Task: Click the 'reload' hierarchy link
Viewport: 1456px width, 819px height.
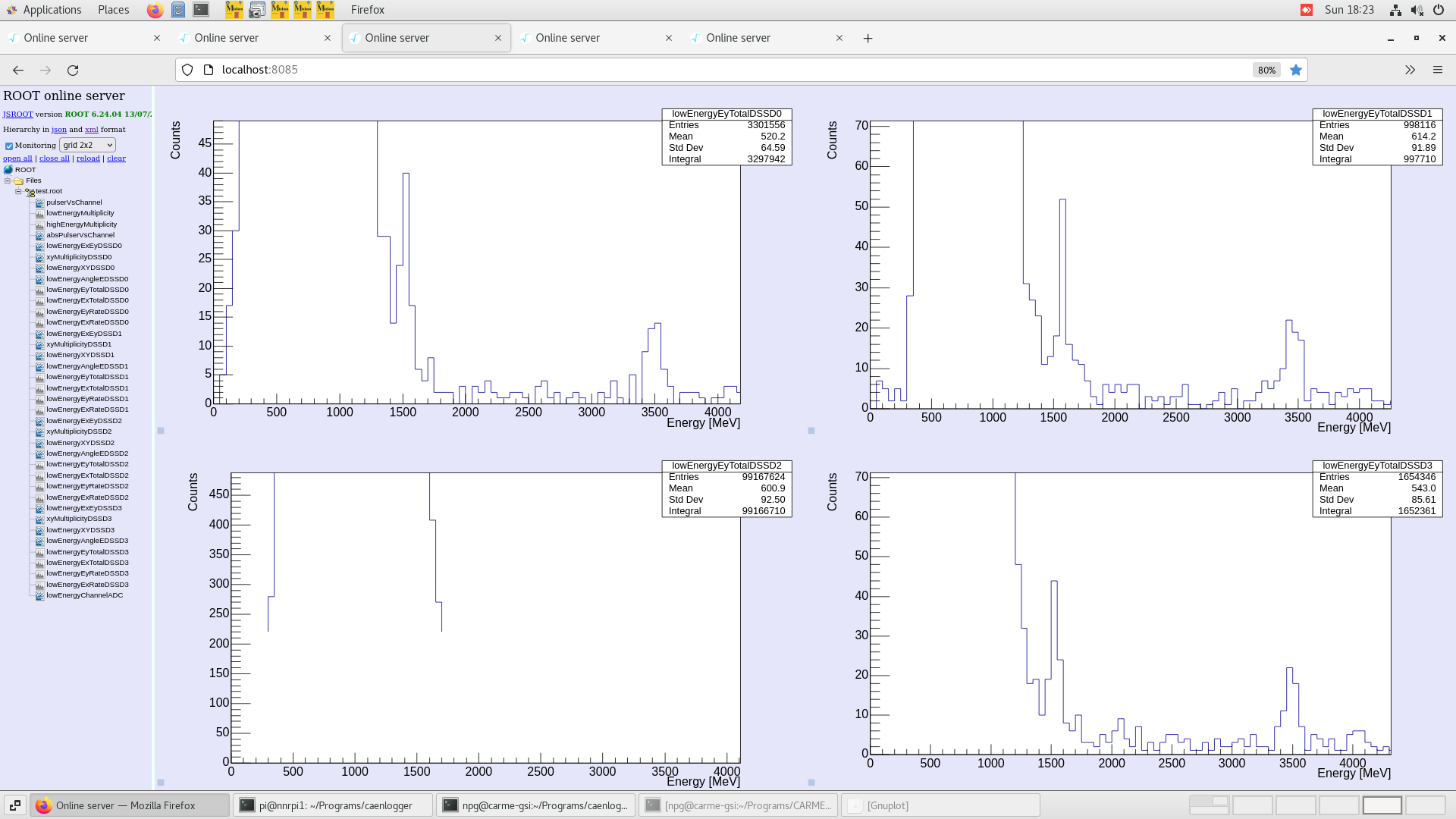Action: 88,158
